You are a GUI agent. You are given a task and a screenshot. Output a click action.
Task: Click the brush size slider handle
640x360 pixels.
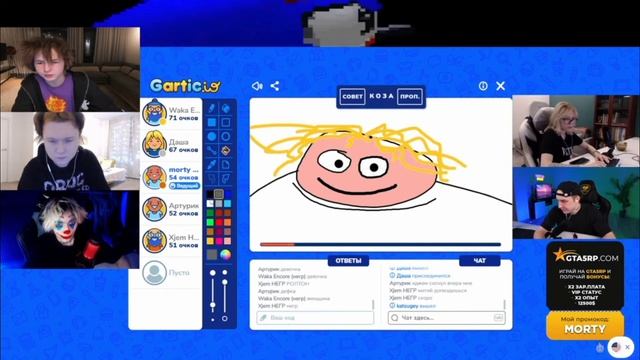click(x=213, y=305)
